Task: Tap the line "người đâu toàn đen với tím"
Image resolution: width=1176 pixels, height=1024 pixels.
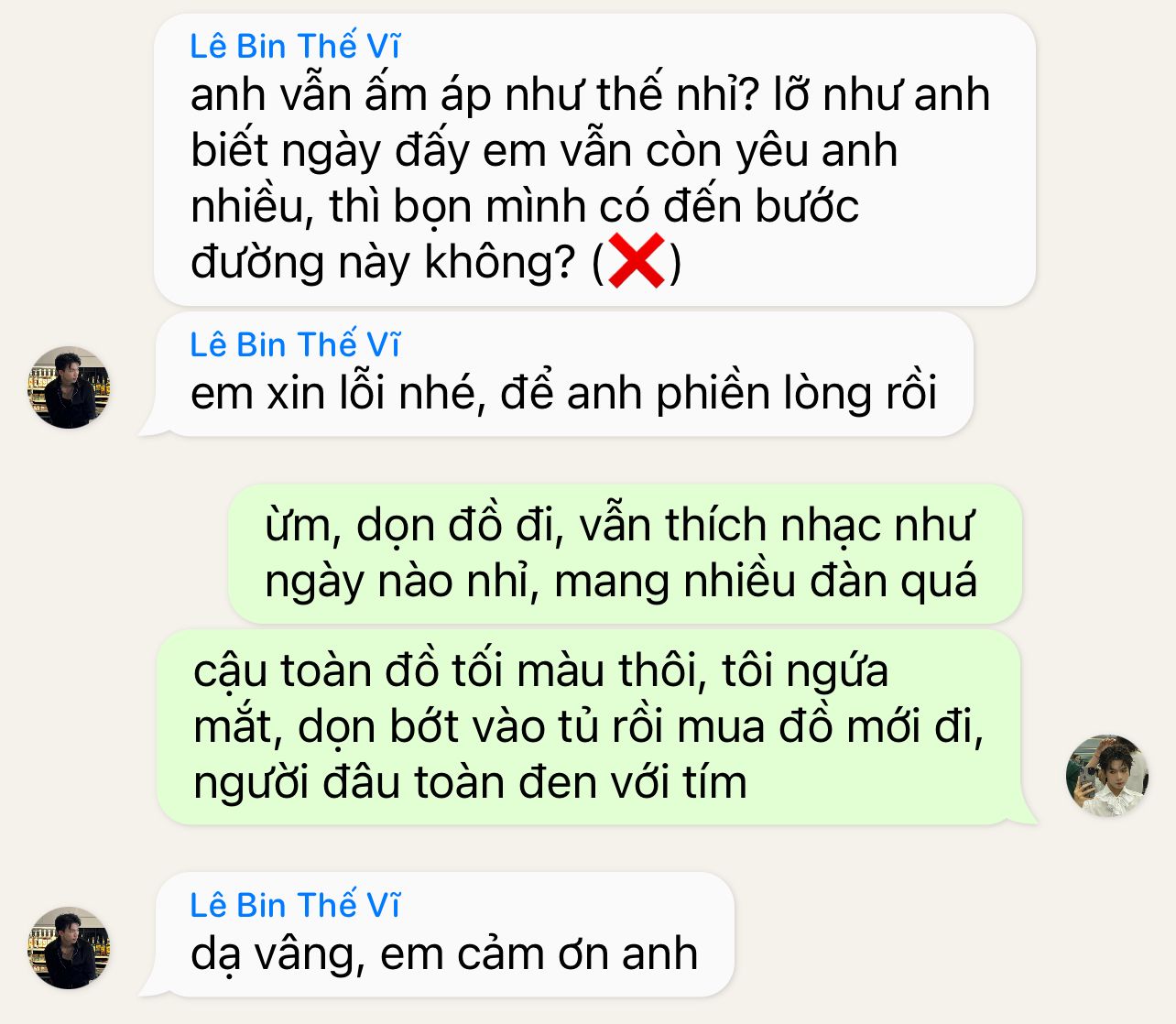Action: click(x=471, y=782)
